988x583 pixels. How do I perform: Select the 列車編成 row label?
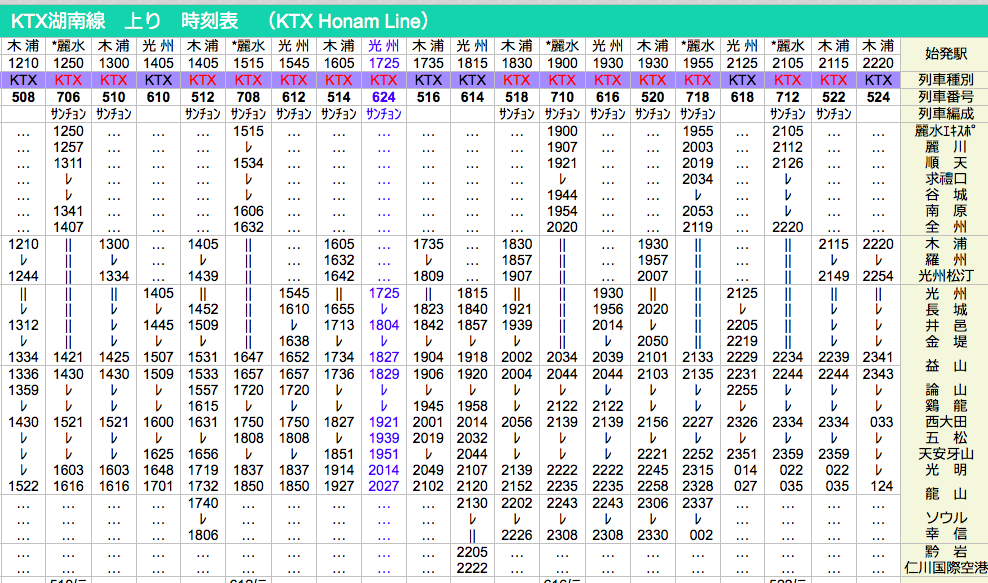point(946,114)
